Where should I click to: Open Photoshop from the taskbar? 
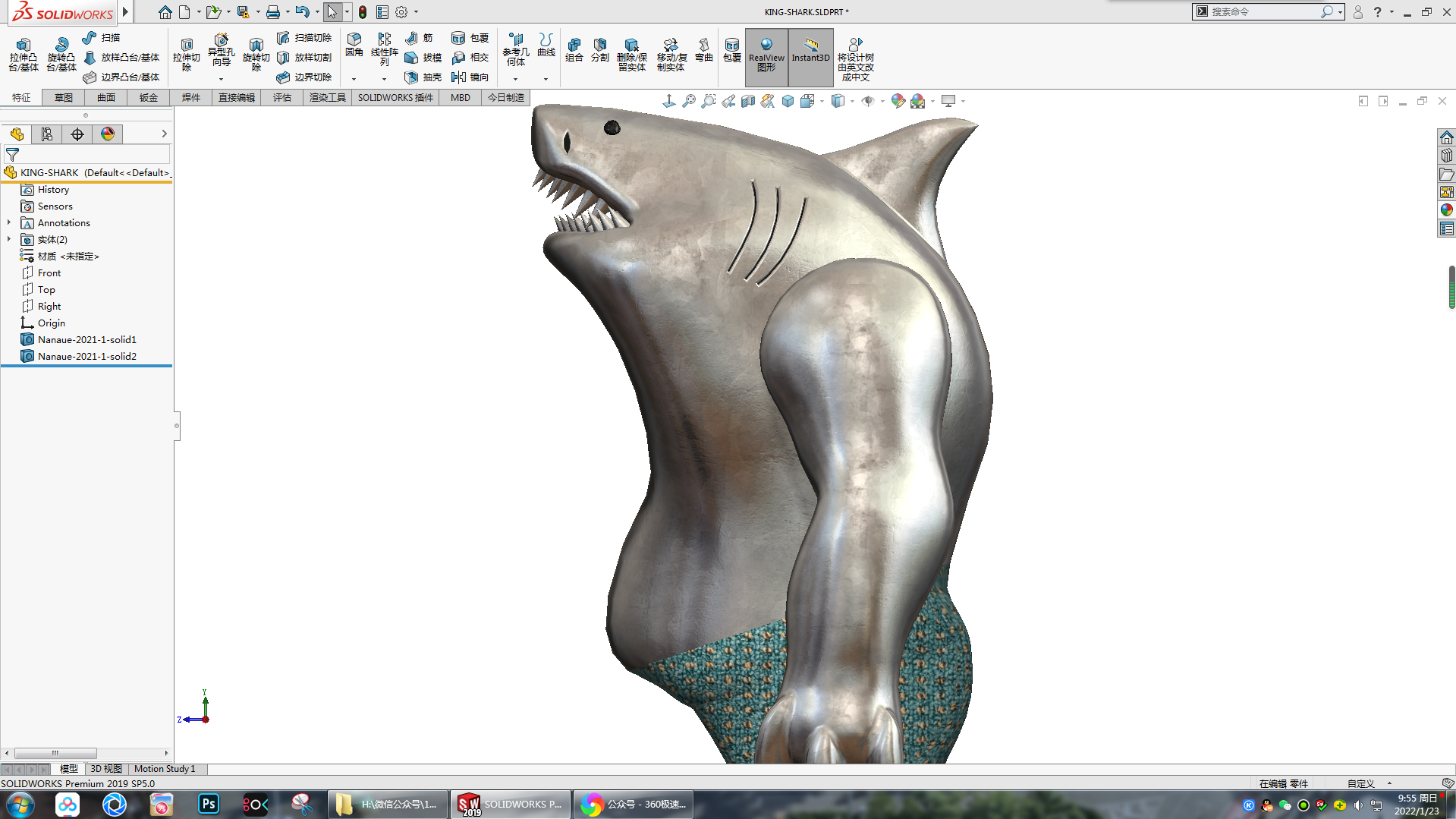coord(209,804)
